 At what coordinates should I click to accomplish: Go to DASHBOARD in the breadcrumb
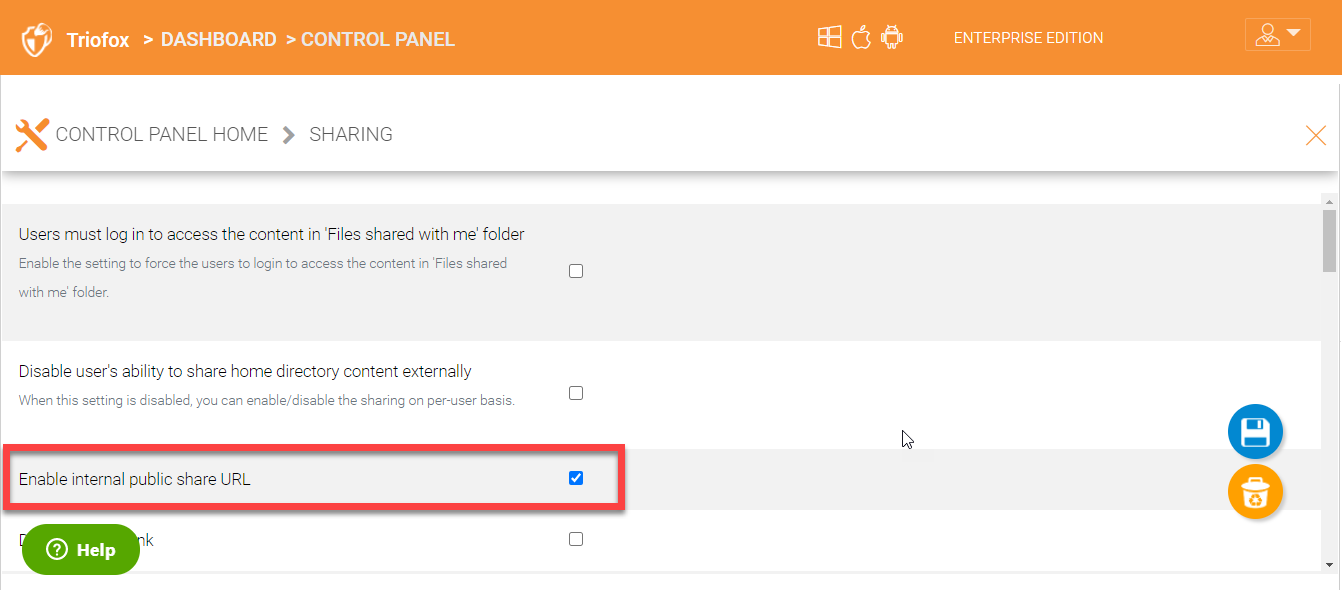(218, 40)
